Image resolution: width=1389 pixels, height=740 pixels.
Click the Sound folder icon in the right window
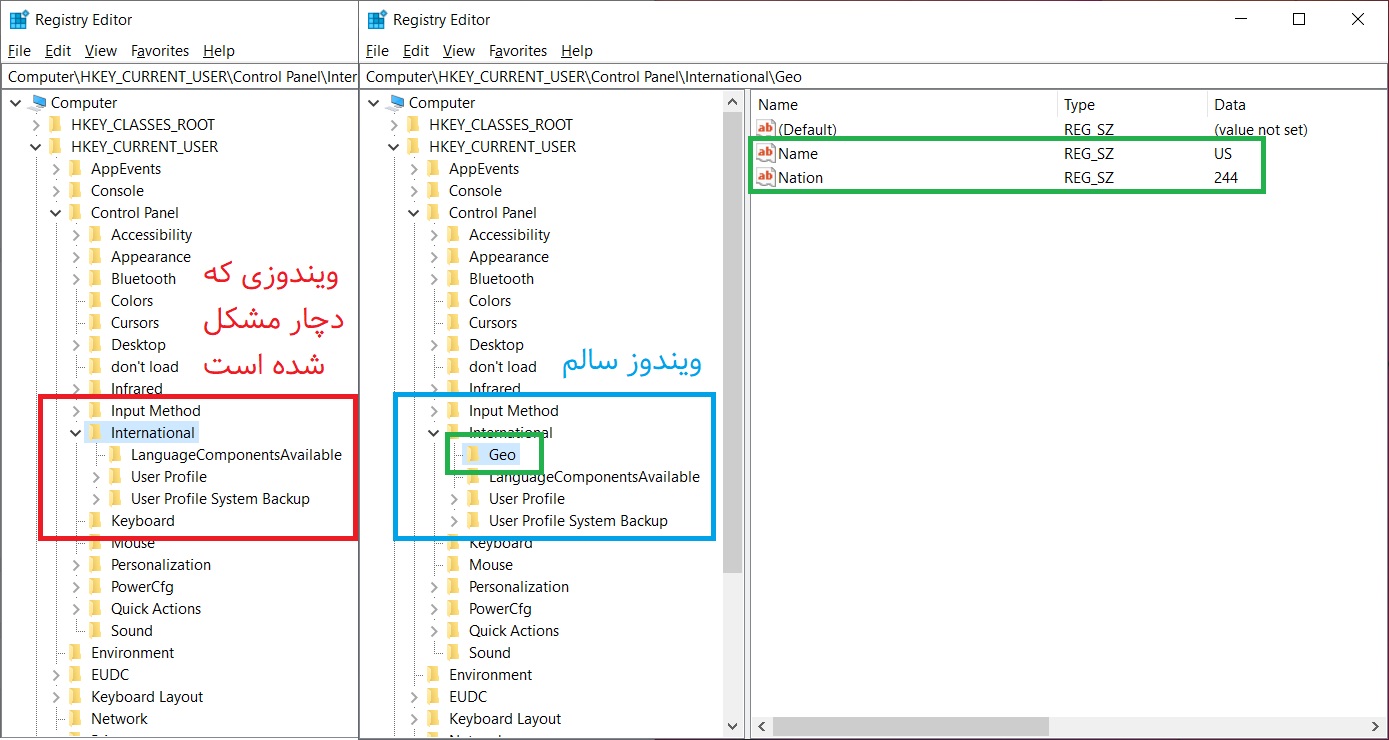[x=455, y=653]
